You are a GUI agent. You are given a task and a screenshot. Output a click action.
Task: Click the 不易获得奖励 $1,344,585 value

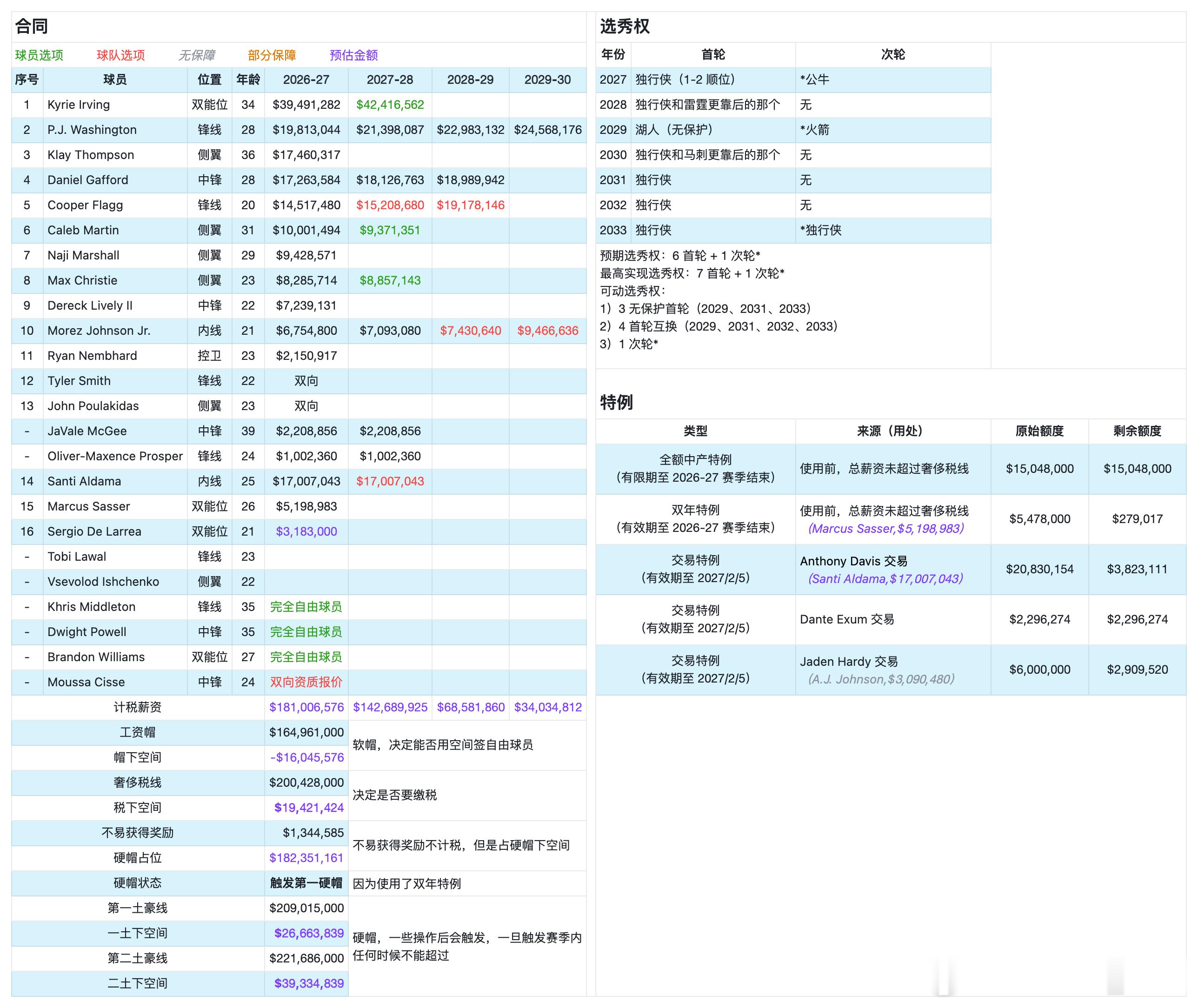coord(306,833)
